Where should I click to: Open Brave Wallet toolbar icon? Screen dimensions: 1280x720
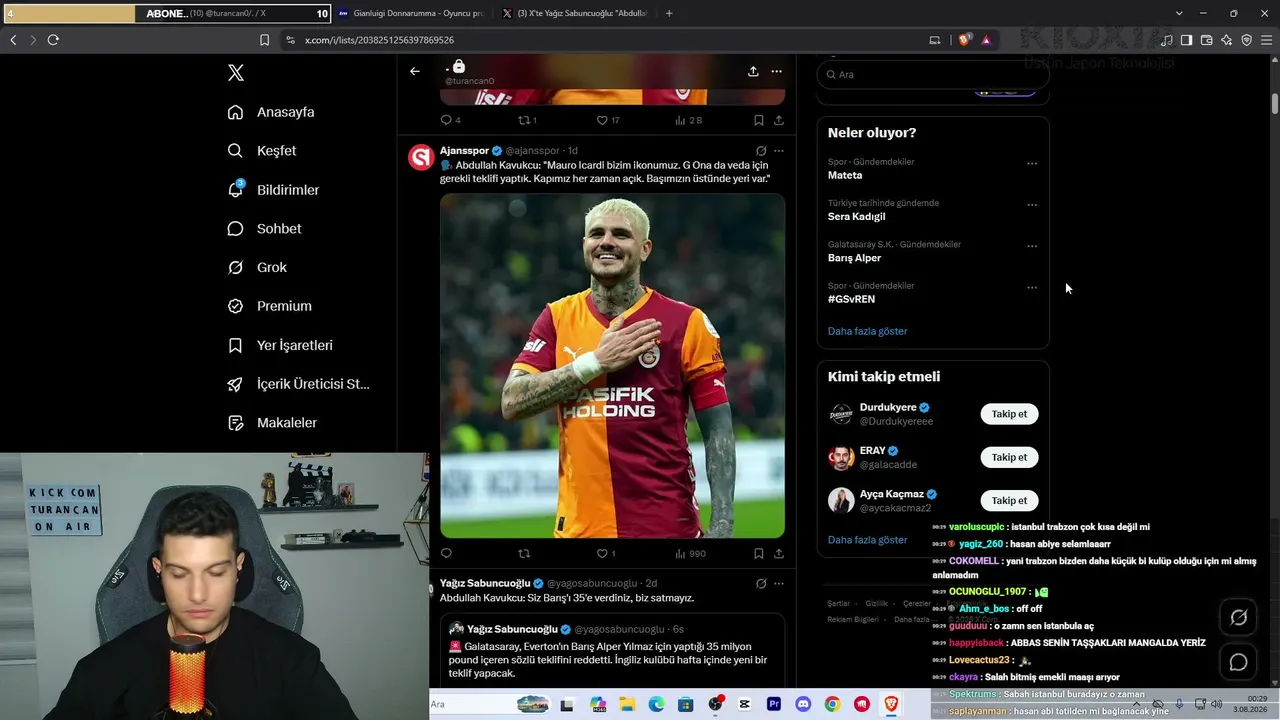[1206, 40]
